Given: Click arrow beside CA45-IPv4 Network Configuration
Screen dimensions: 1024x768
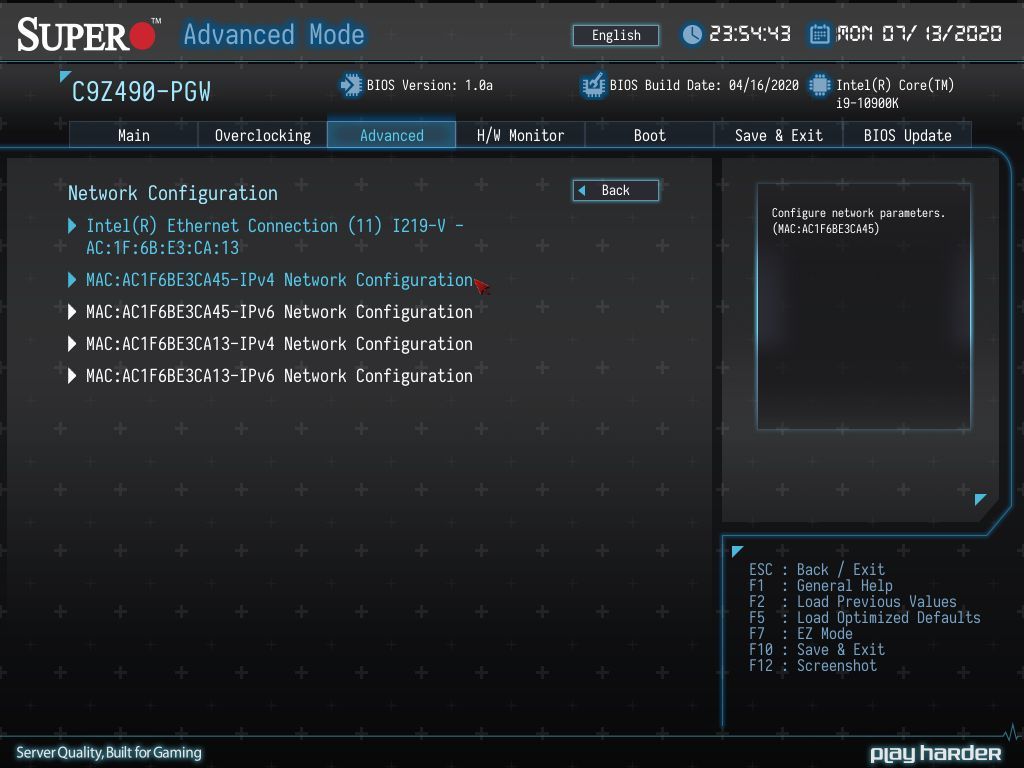Looking at the screenshot, I should pyautogui.click(x=72, y=280).
